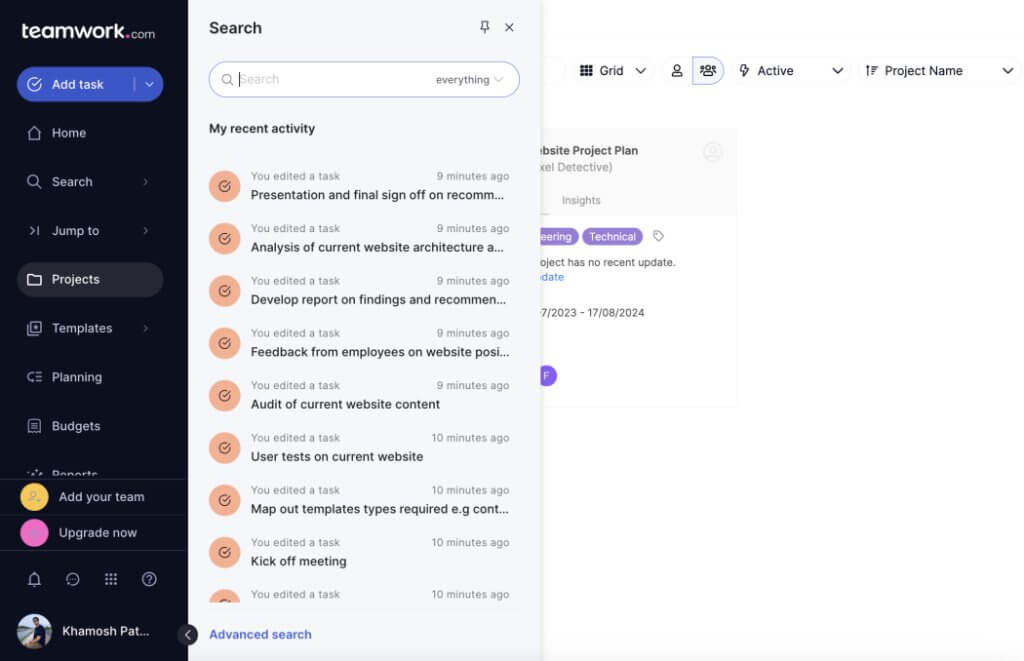This screenshot has width=1024, height=661.
Task: Collapse the sidebar with the chevron arrow
Action: point(187,633)
